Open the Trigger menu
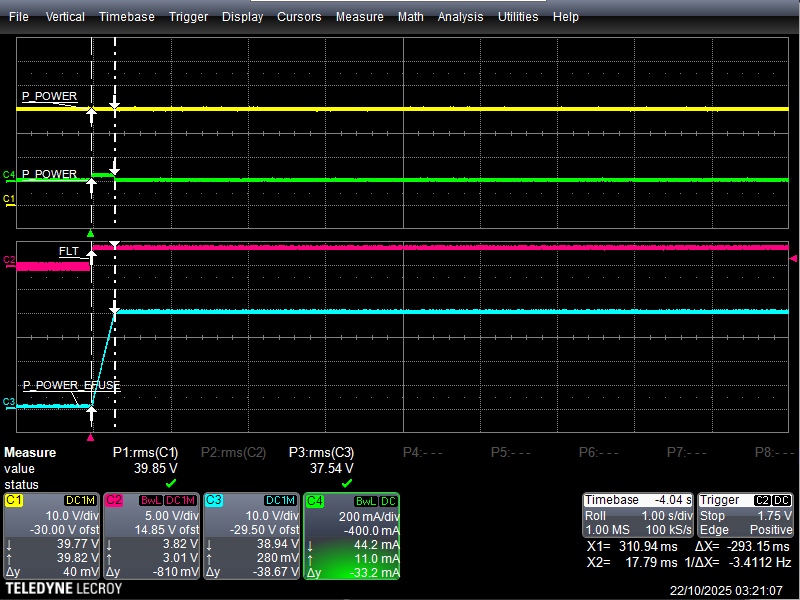800x600 pixels. (188, 17)
